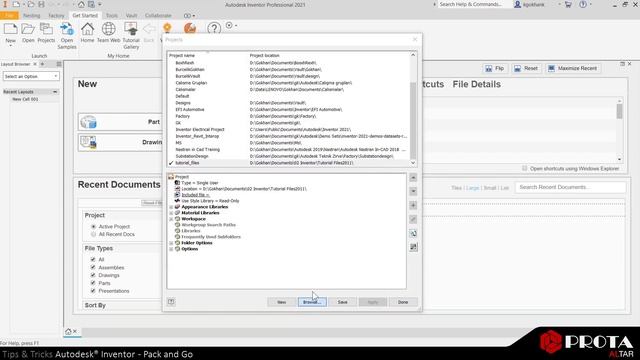Click the Part template icon under New
640x360 pixels.
pos(88,122)
